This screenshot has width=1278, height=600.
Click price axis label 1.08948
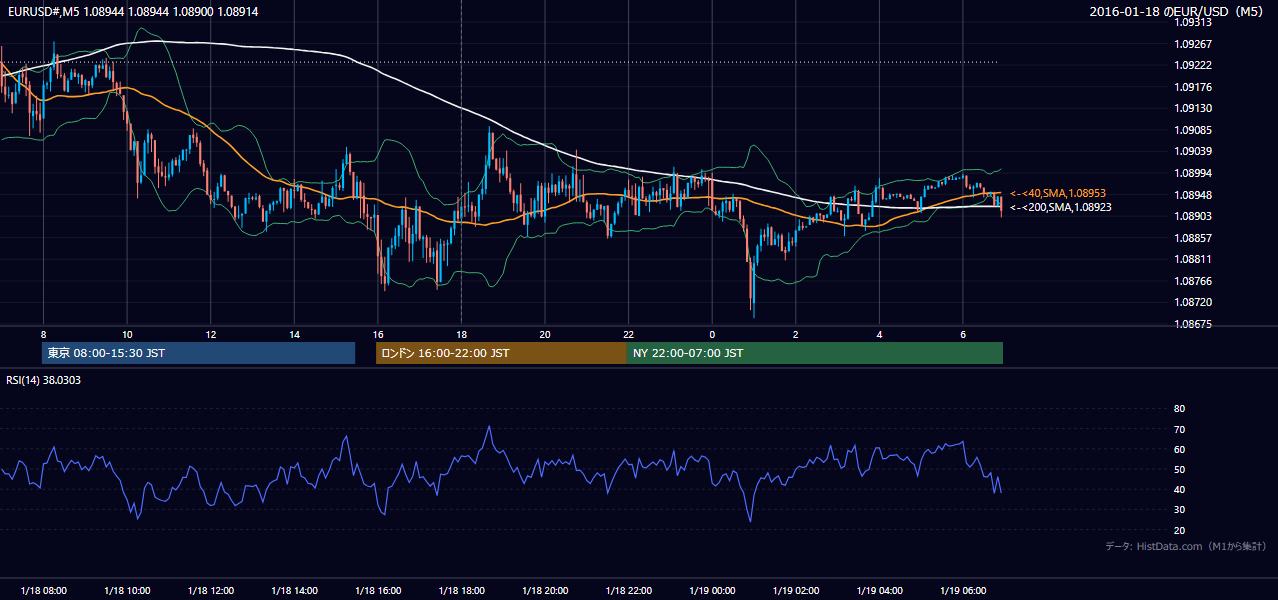[1192, 195]
